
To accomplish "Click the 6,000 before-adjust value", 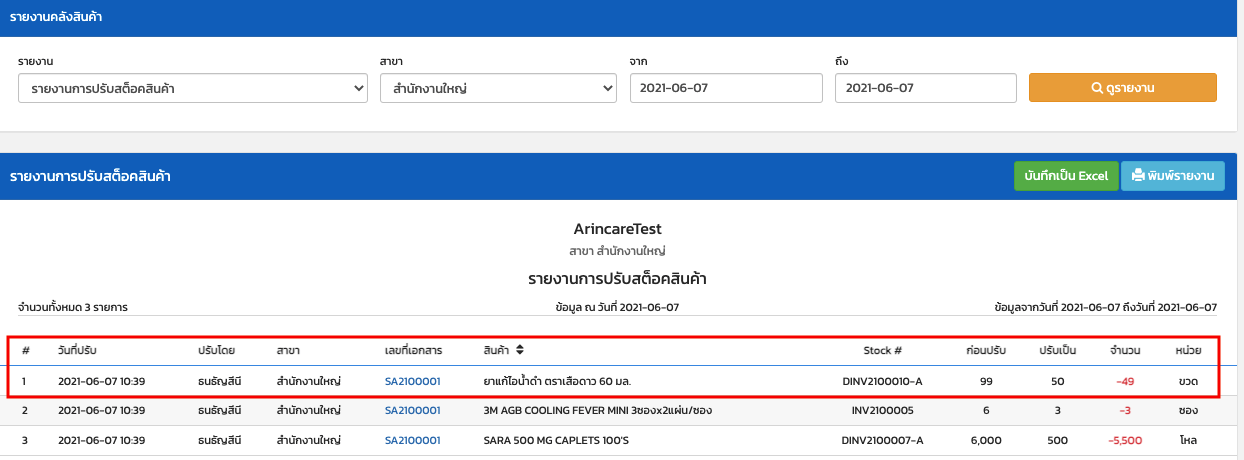I will click(986, 440).
